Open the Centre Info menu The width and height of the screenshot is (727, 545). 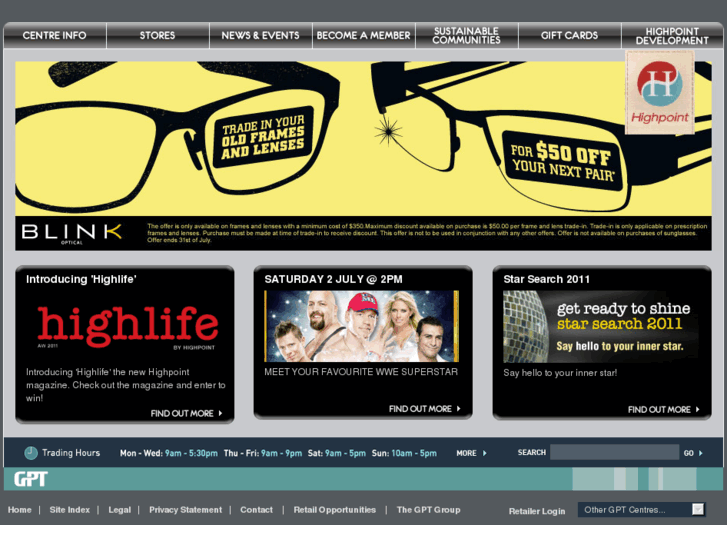click(55, 35)
